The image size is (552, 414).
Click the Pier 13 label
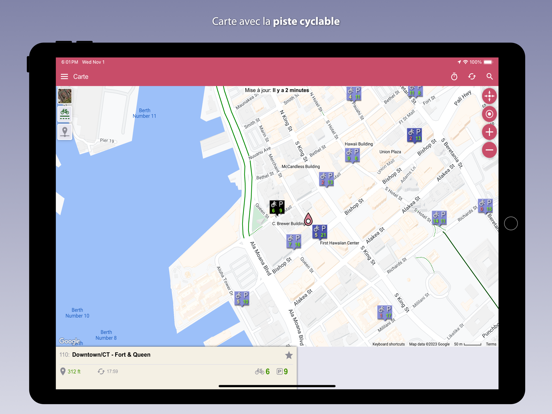[x=107, y=140]
